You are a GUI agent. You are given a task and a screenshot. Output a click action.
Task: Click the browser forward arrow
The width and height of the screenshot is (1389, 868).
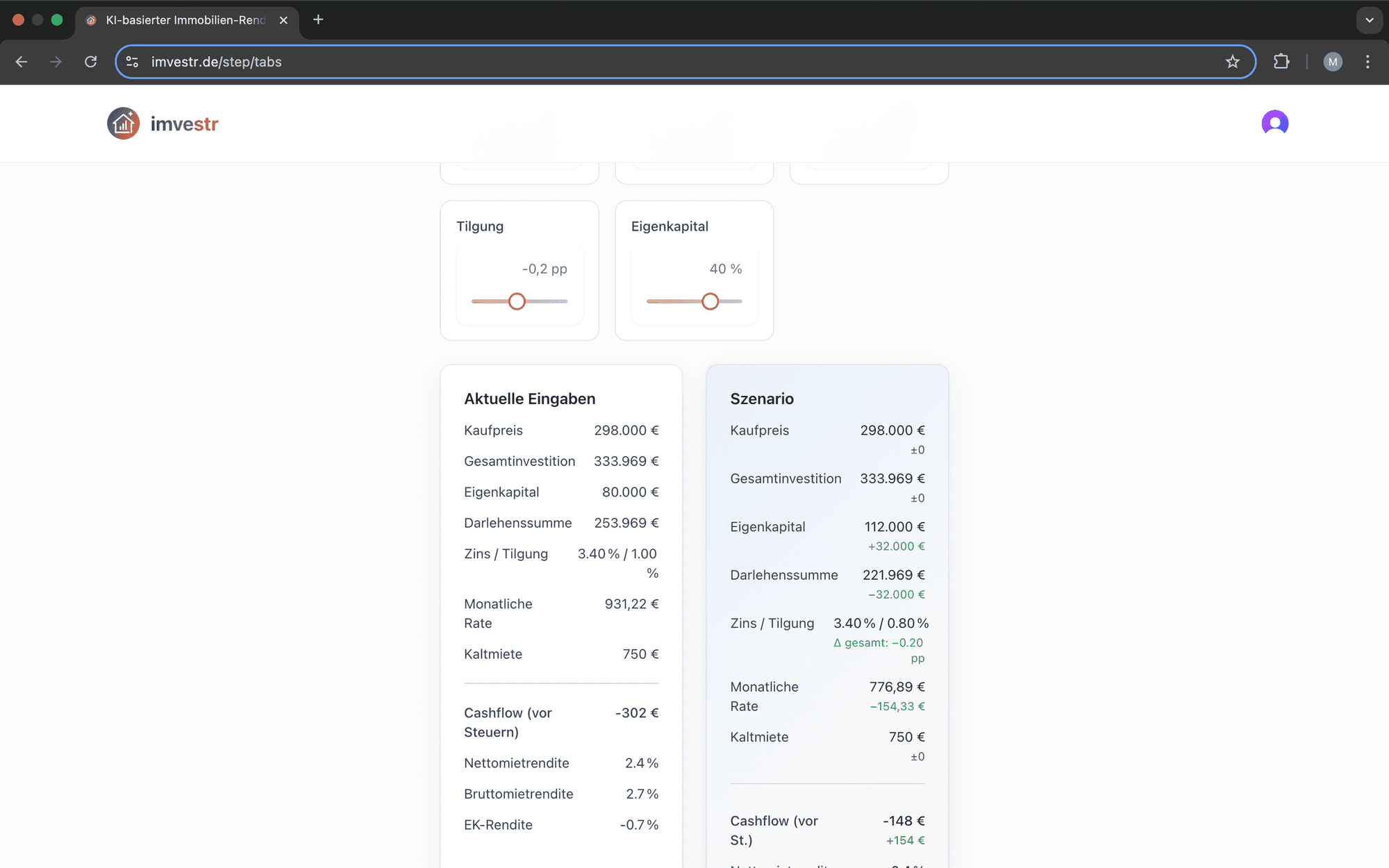click(56, 62)
